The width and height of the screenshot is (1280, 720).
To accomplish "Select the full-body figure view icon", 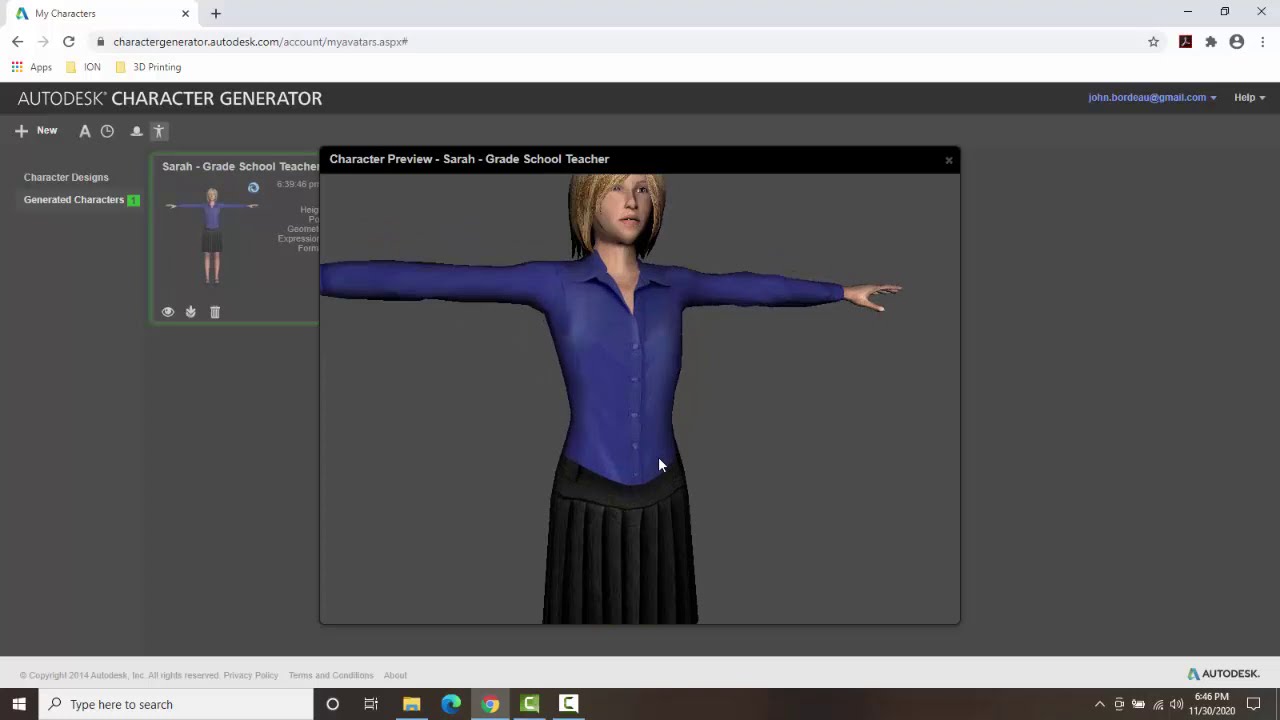I will pos(158,131).
